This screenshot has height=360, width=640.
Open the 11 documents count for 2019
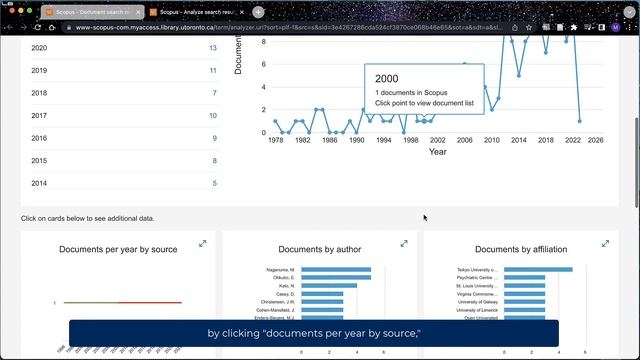pos(213,70)
